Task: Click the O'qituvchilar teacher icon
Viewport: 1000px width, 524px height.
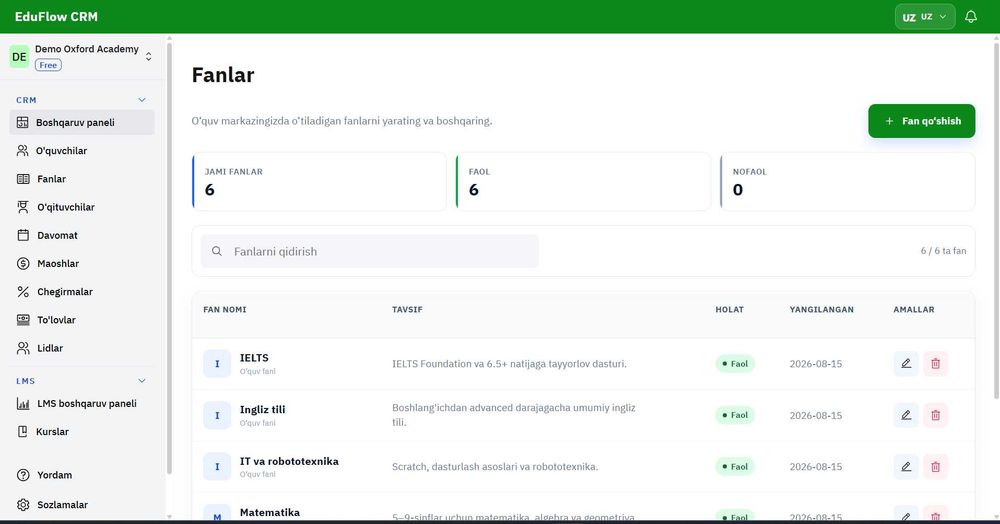Action: point(23,207)
